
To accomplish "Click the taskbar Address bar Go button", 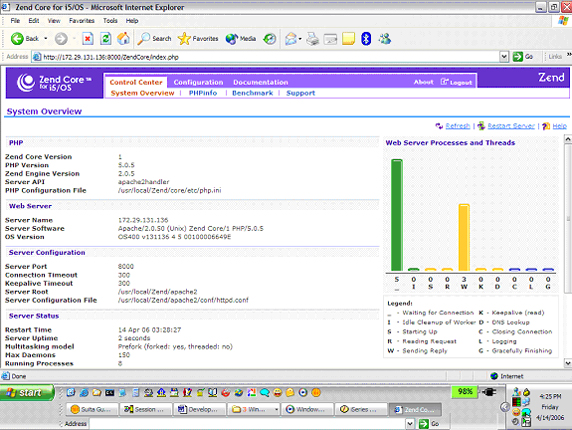I will tap(429, 423).
